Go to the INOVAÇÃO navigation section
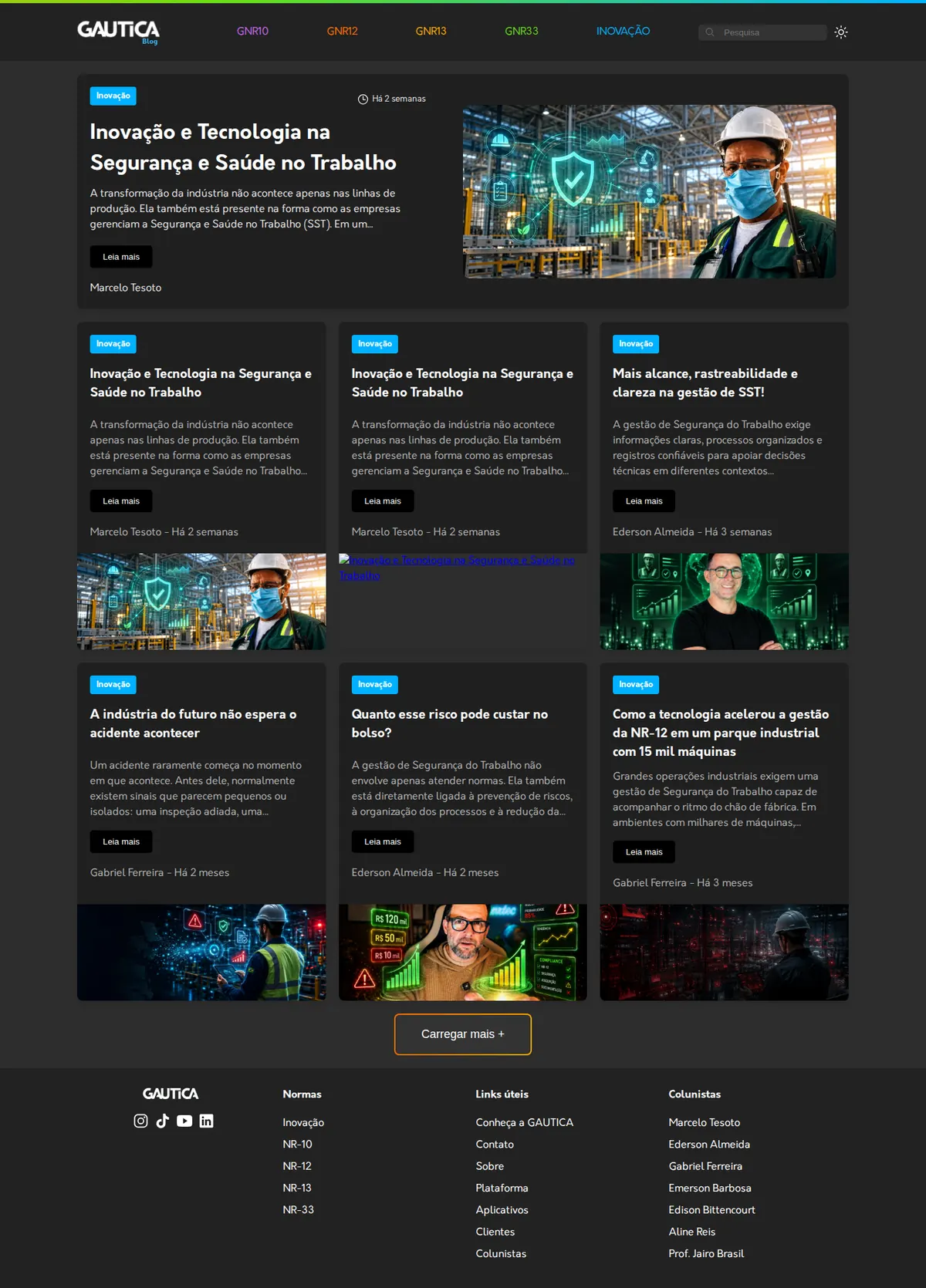 (623, 32)
